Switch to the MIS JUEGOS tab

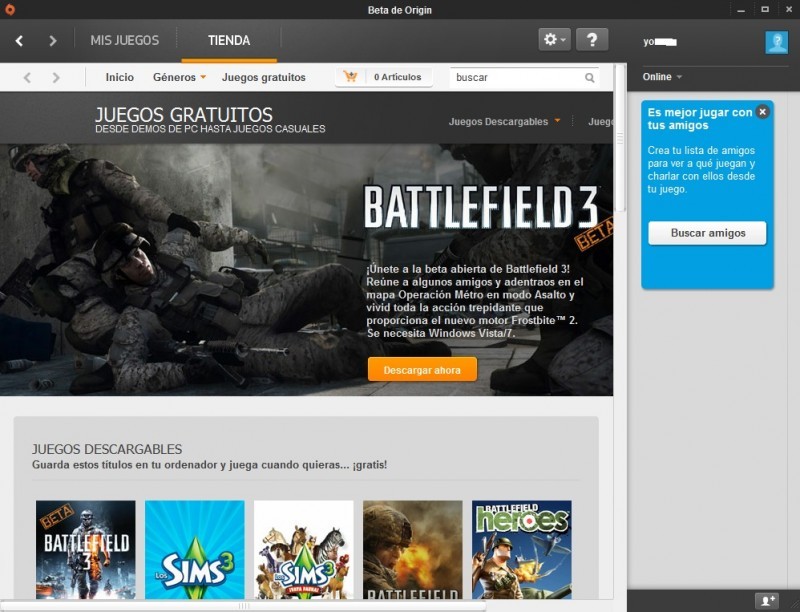(124, 40)
